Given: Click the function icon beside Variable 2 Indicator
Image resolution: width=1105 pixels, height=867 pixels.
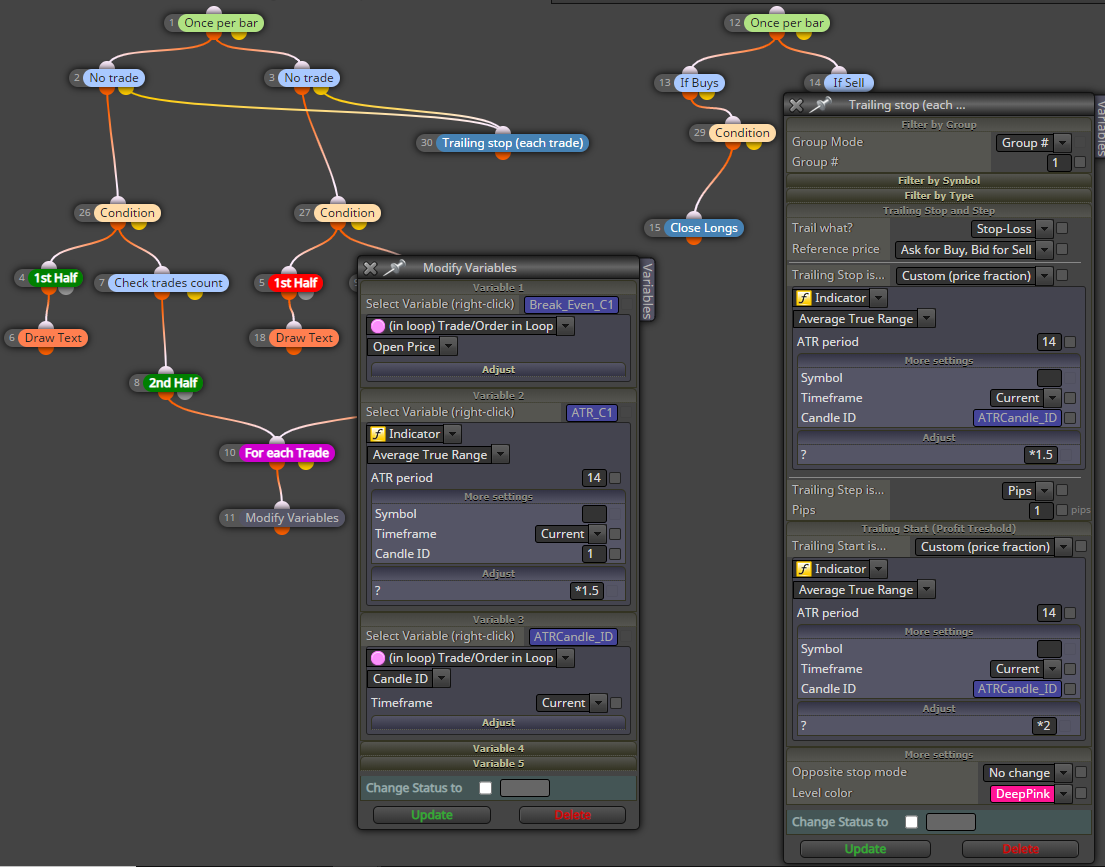Looking at the screenshot, I should point(378,434).
